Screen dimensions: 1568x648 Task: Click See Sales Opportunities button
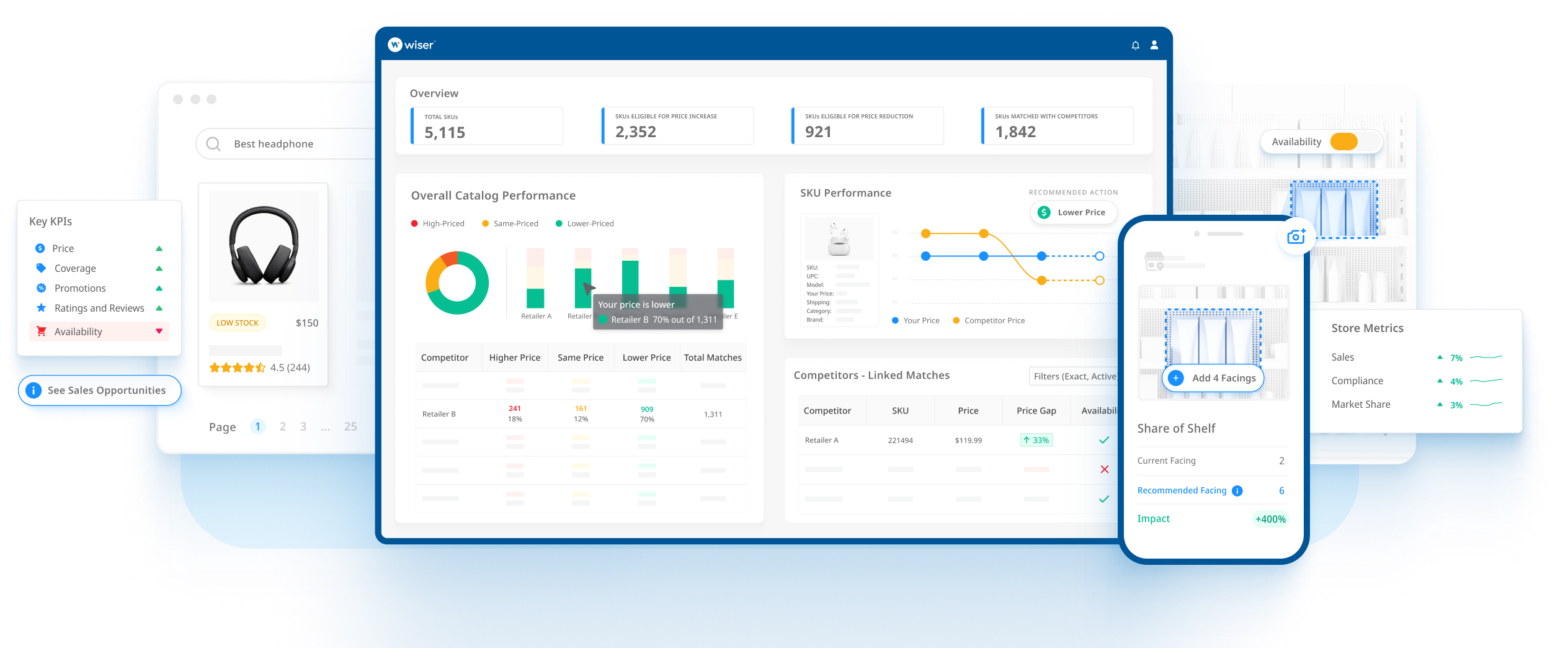100,390
